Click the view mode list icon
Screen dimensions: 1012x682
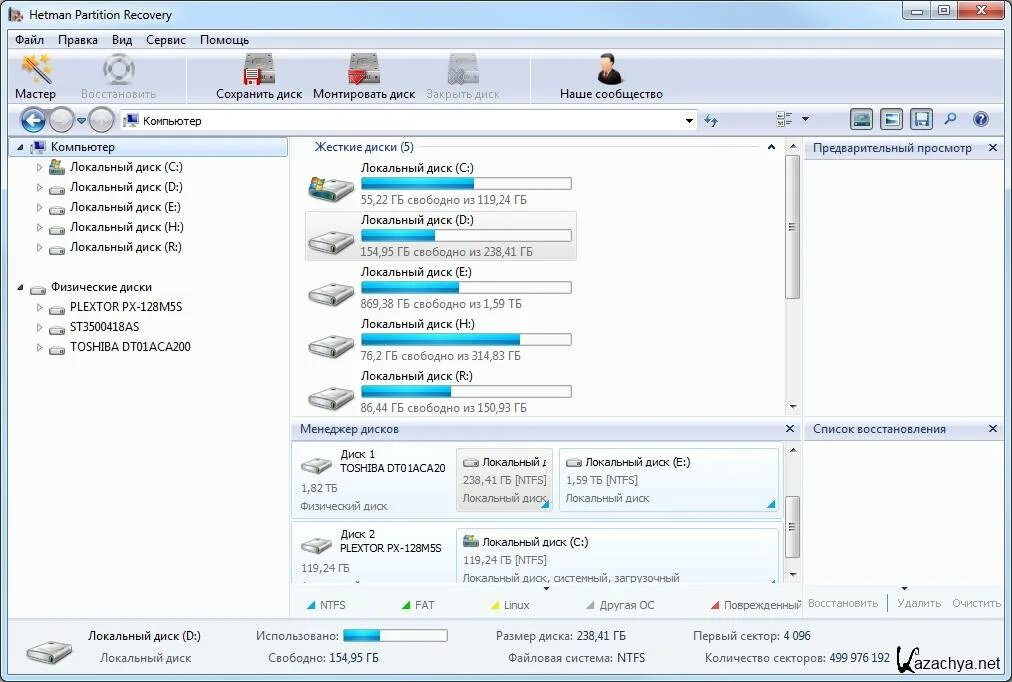point(784,119)
